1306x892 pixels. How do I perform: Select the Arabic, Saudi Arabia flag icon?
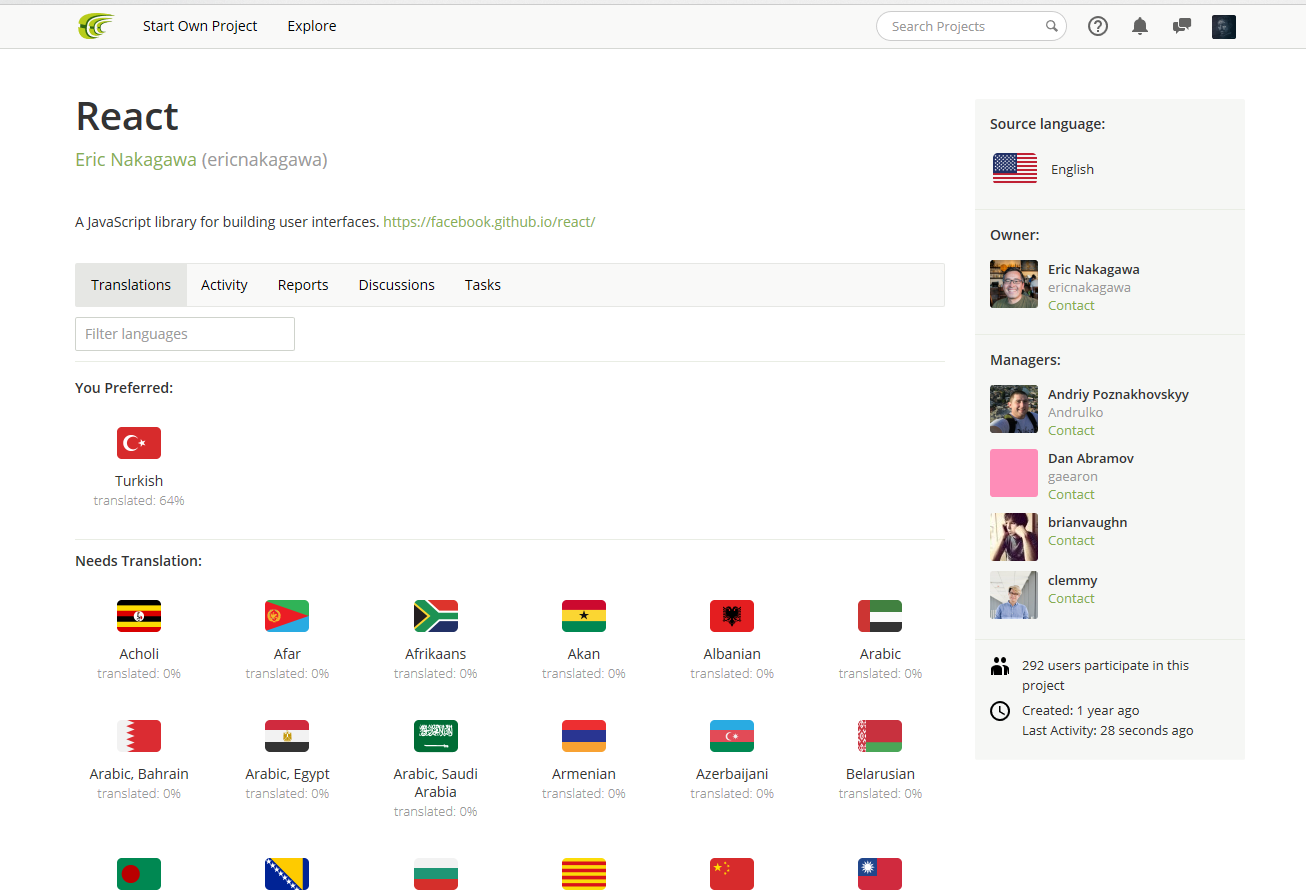coord(436,736)
